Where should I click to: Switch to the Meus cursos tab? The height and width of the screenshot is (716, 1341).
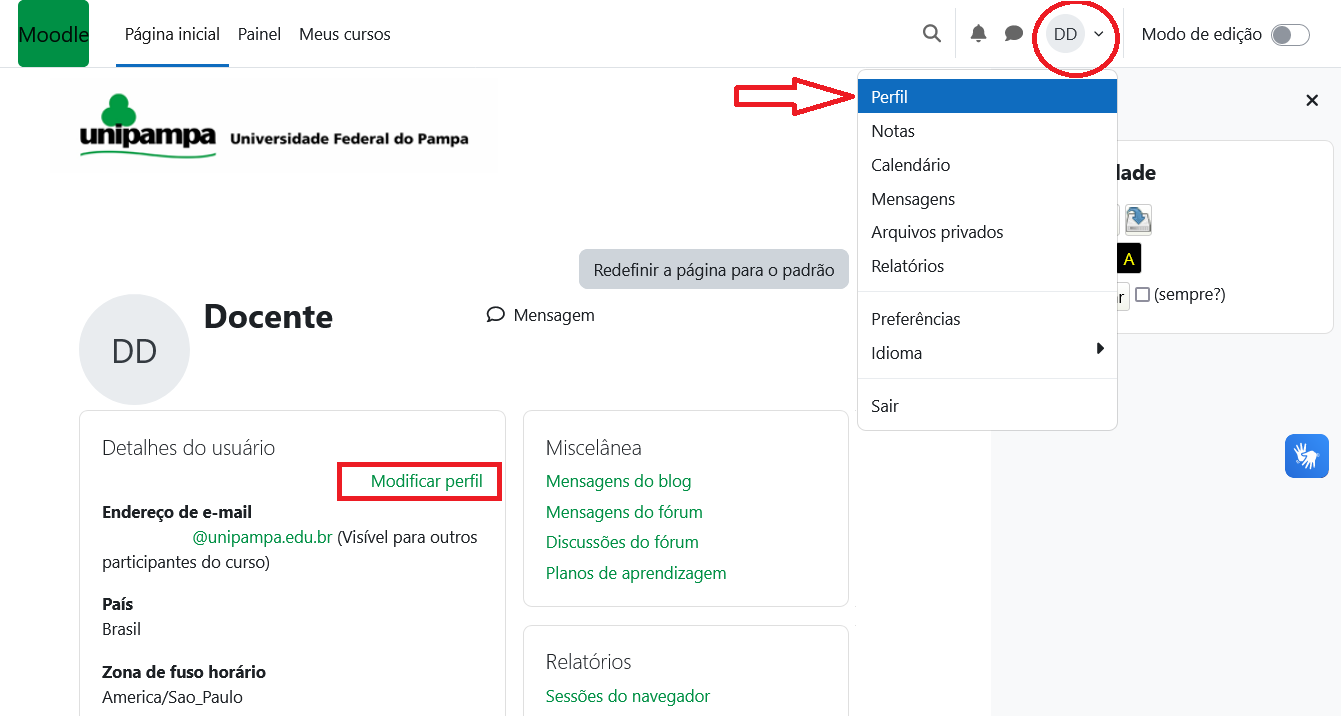tap(344, 34)
